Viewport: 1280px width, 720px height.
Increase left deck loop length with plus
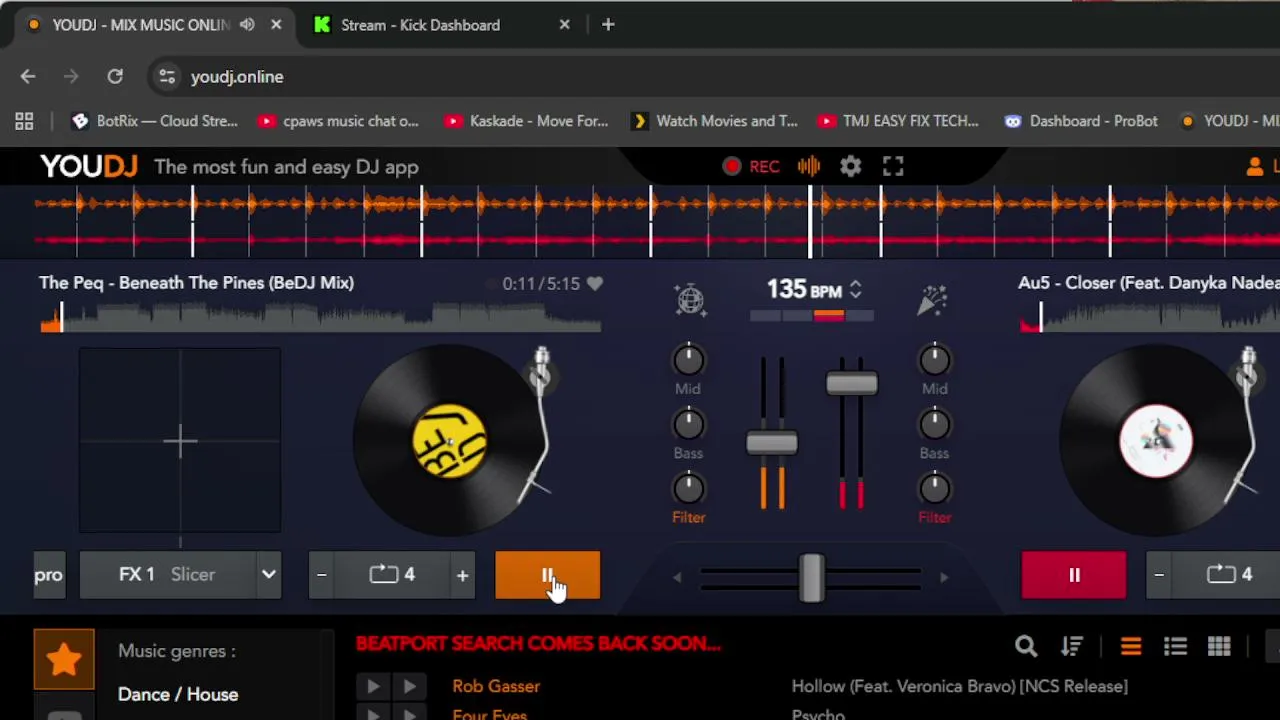pos(462,575)
